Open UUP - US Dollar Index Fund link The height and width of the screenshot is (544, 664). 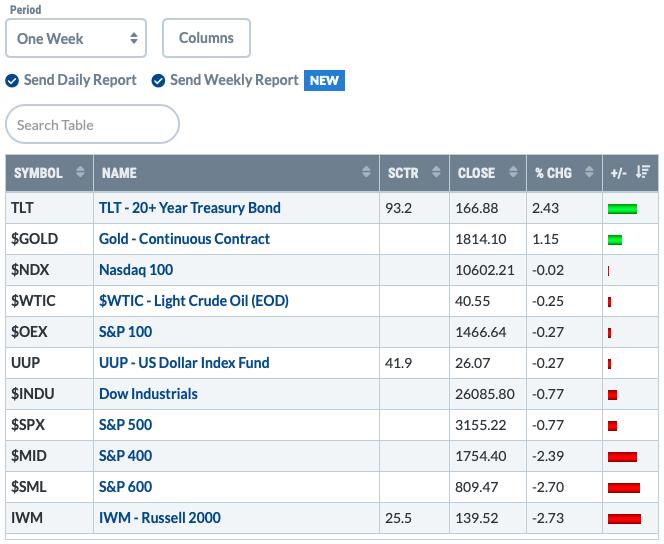pos(184,363)
